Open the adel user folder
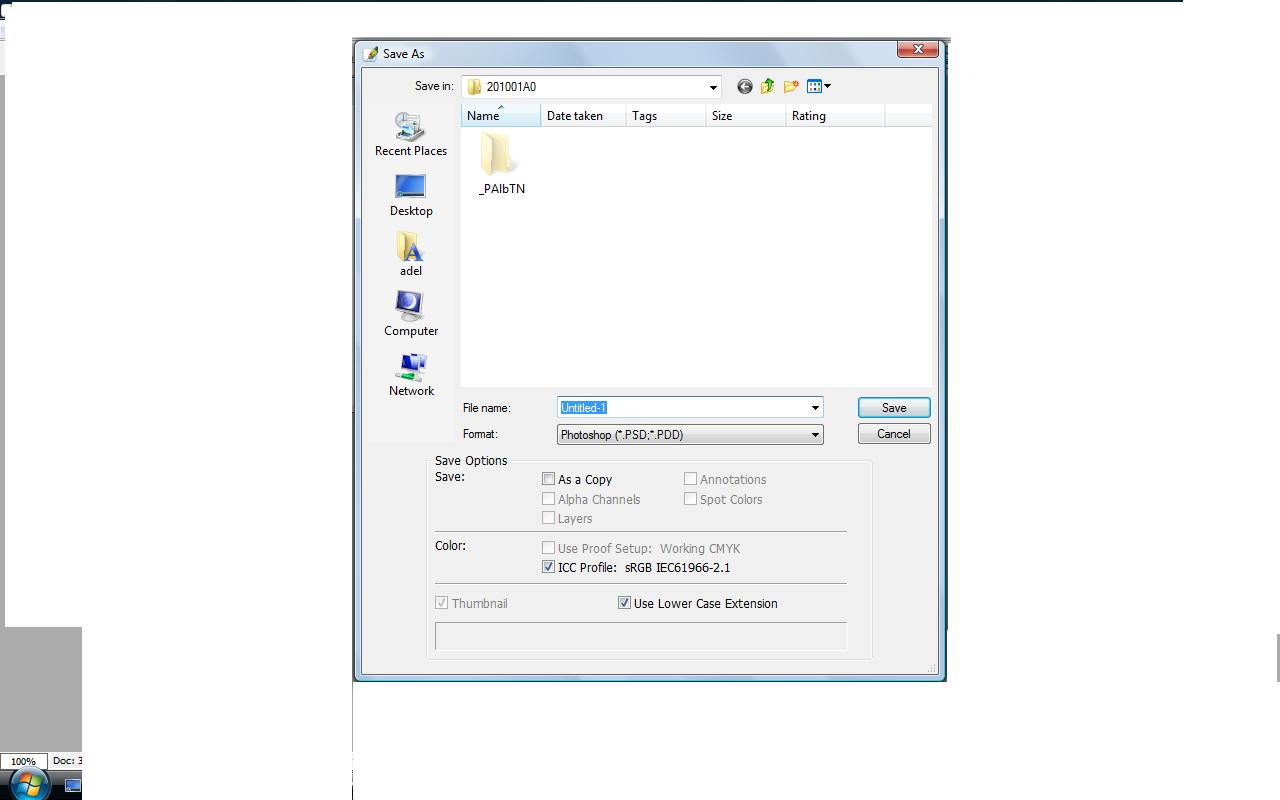The image size is (1280, 800). [410, 254]
